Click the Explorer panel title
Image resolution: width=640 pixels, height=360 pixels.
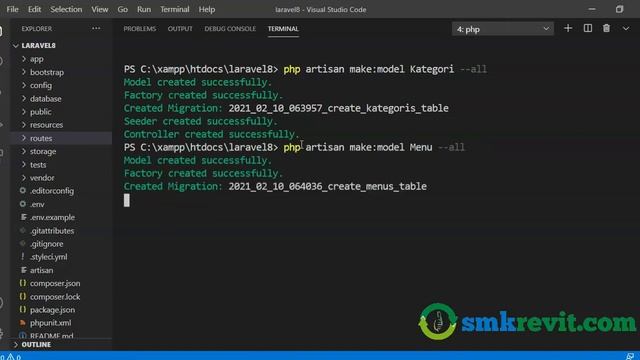point(37,29)
